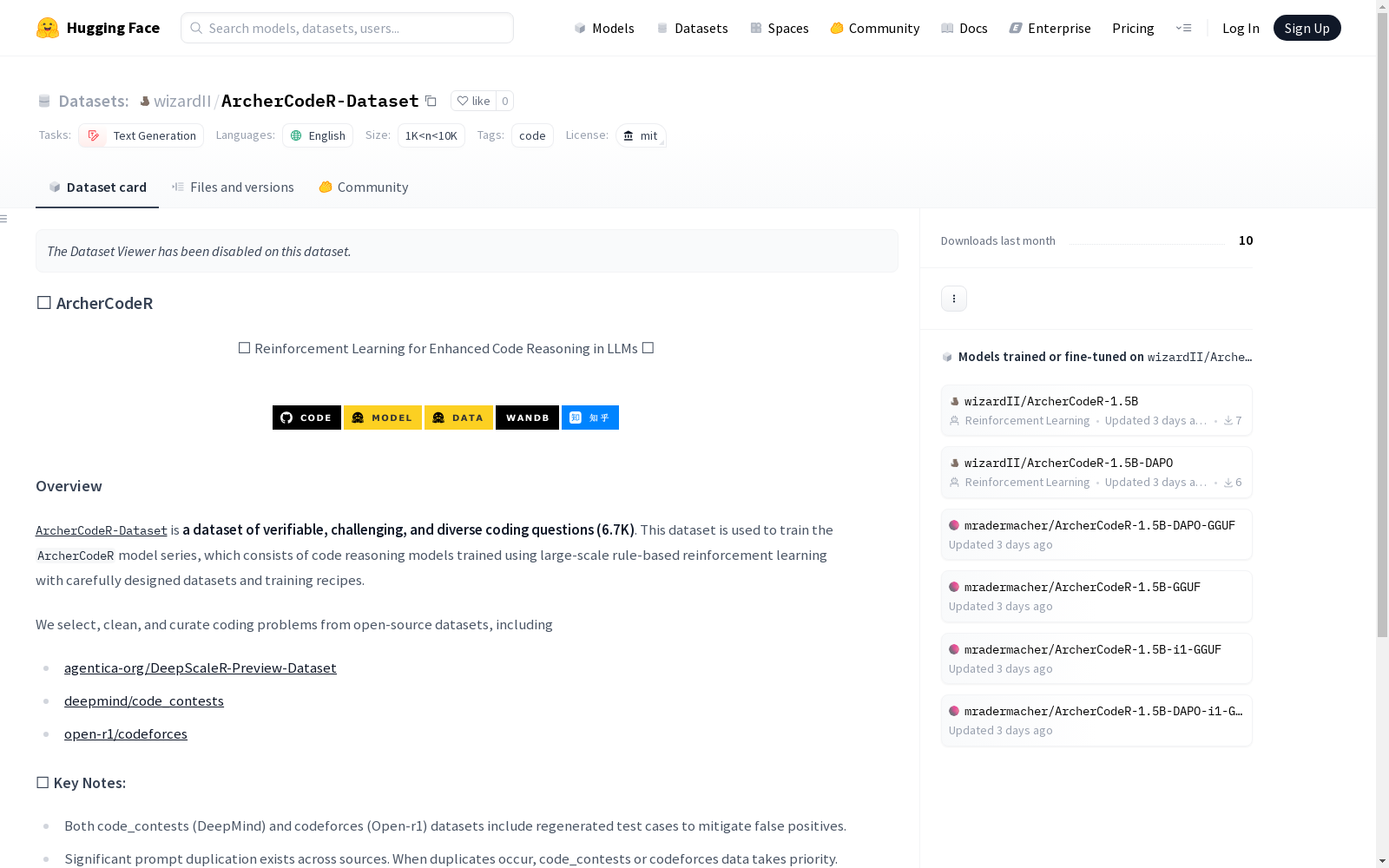The height and width of the screenshot is (868, 1389).
Task: Focus the search models, datasets, users field
Action: click(x=347, y=28)
